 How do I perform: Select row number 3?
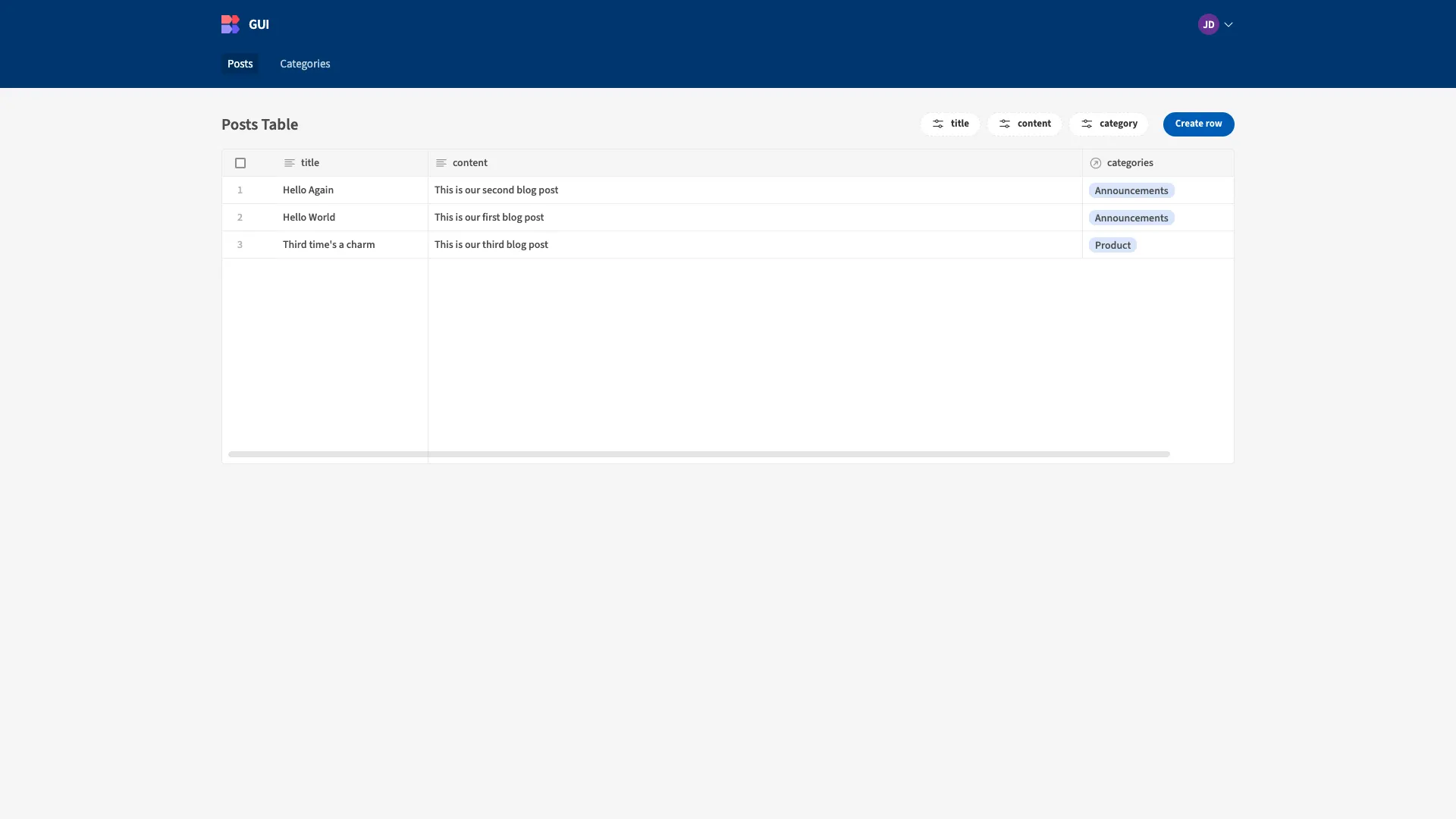point(240,245)
